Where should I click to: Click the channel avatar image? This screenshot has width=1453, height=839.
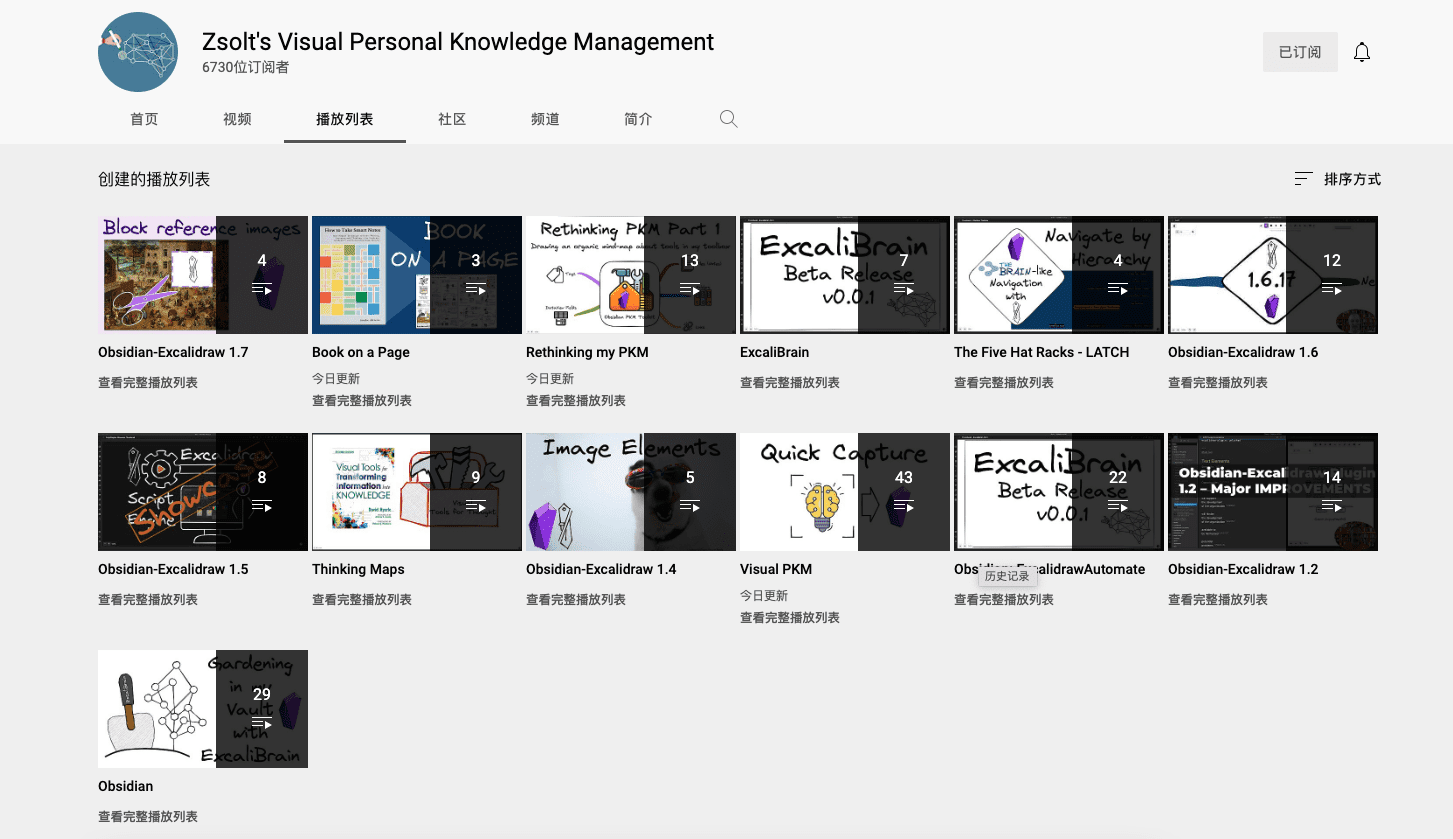pyautogui.click(x=138, y=52)
